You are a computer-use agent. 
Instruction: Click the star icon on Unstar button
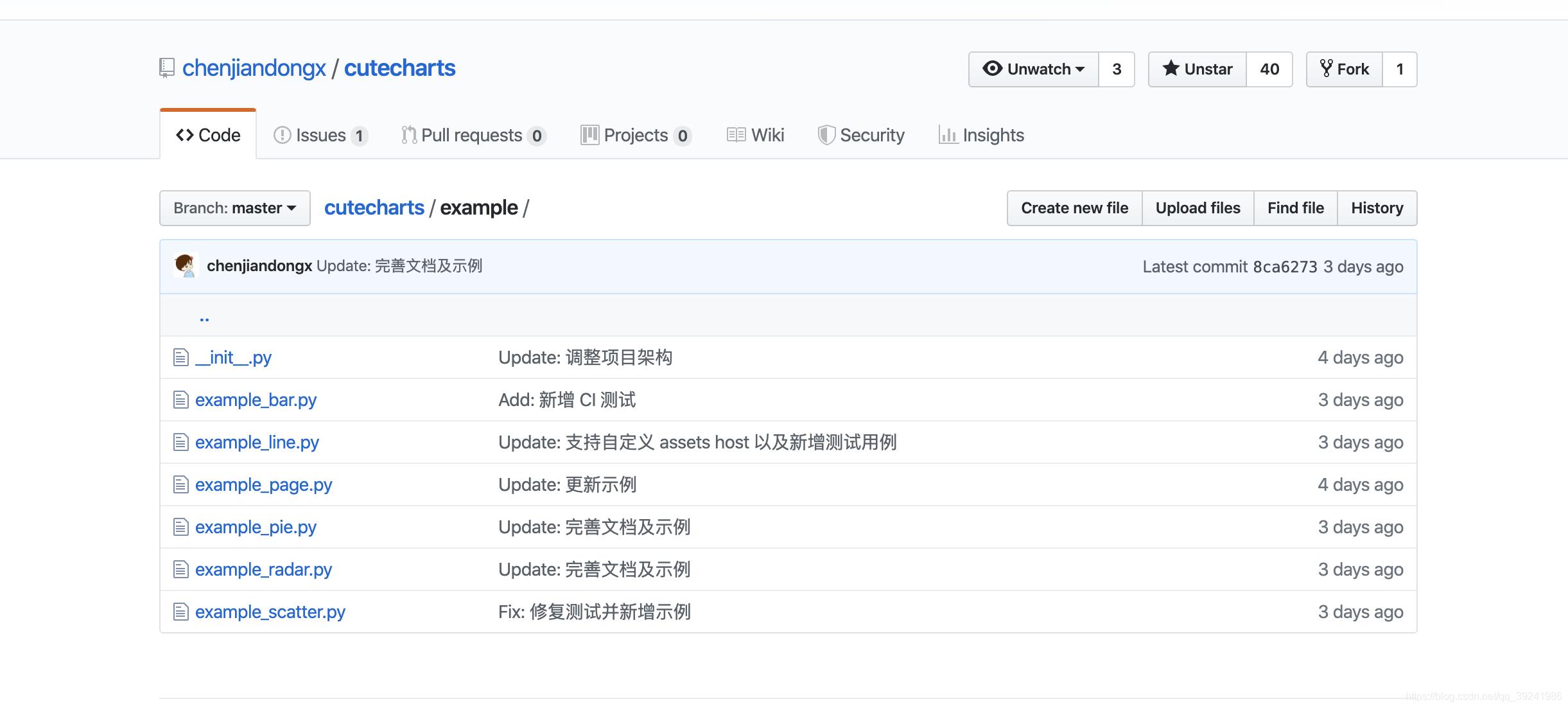(x=1171, y=68)
